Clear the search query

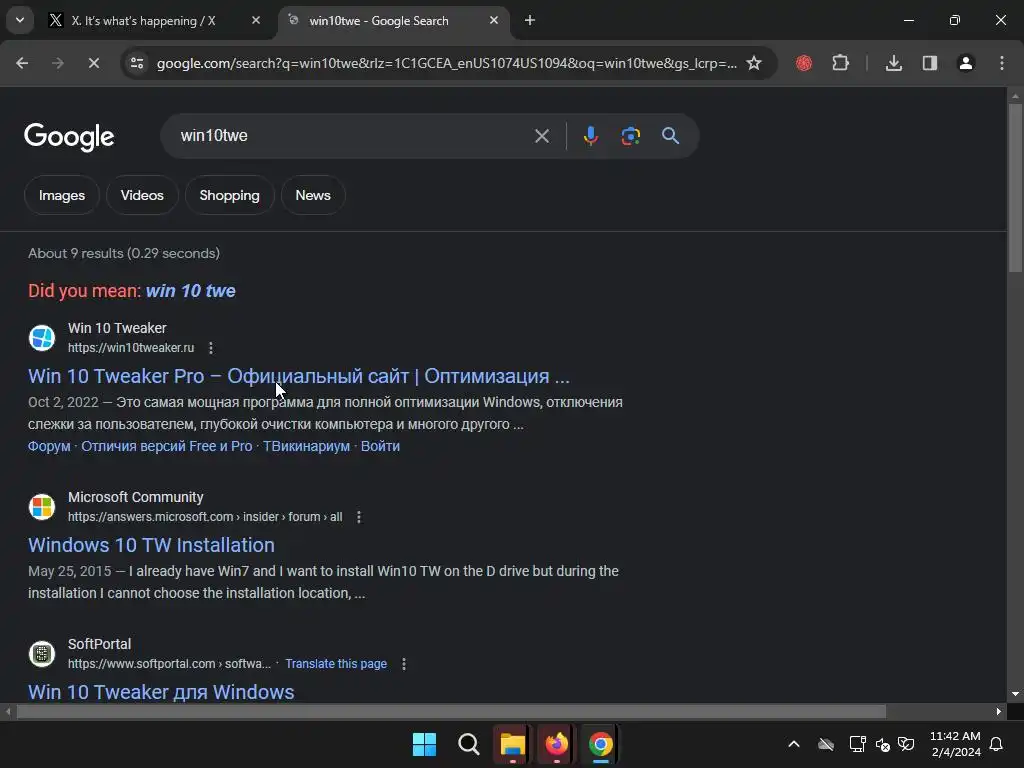click(541, 136)
